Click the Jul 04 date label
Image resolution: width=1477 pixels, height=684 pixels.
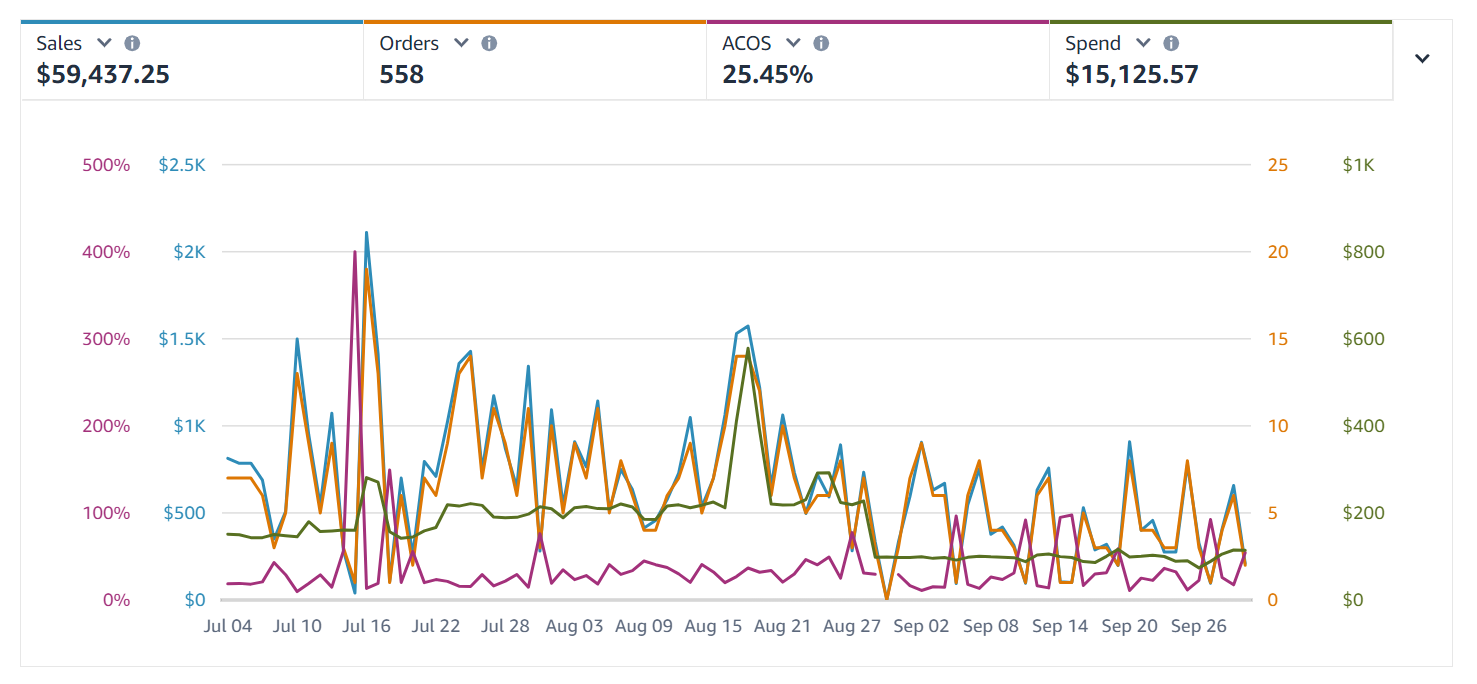pos(227,627)
